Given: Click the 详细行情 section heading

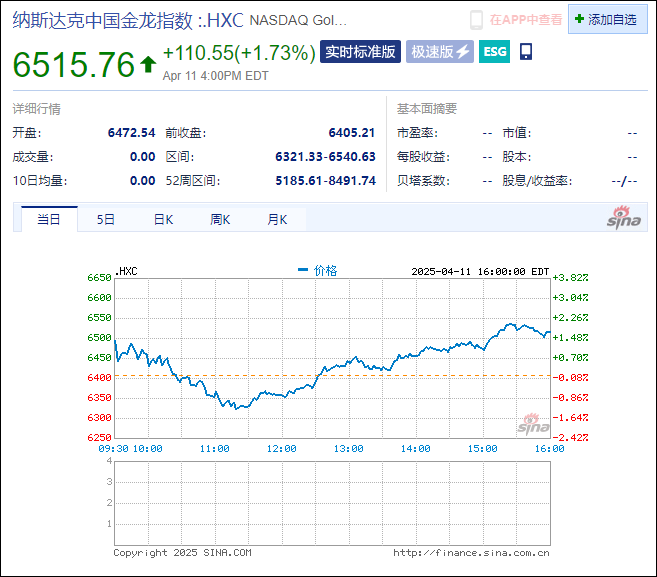Looking at the screenshot, I should [37, 109].
